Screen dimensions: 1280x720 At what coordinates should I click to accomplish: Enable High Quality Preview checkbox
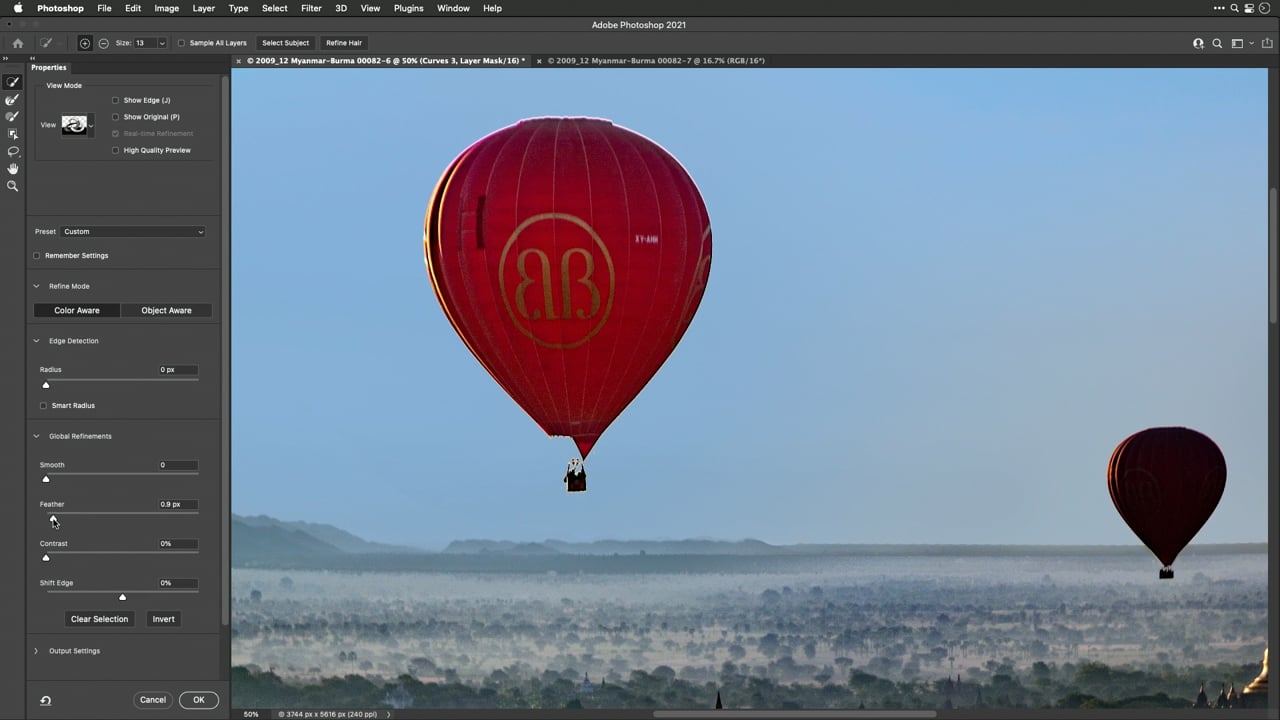point(115,150)
